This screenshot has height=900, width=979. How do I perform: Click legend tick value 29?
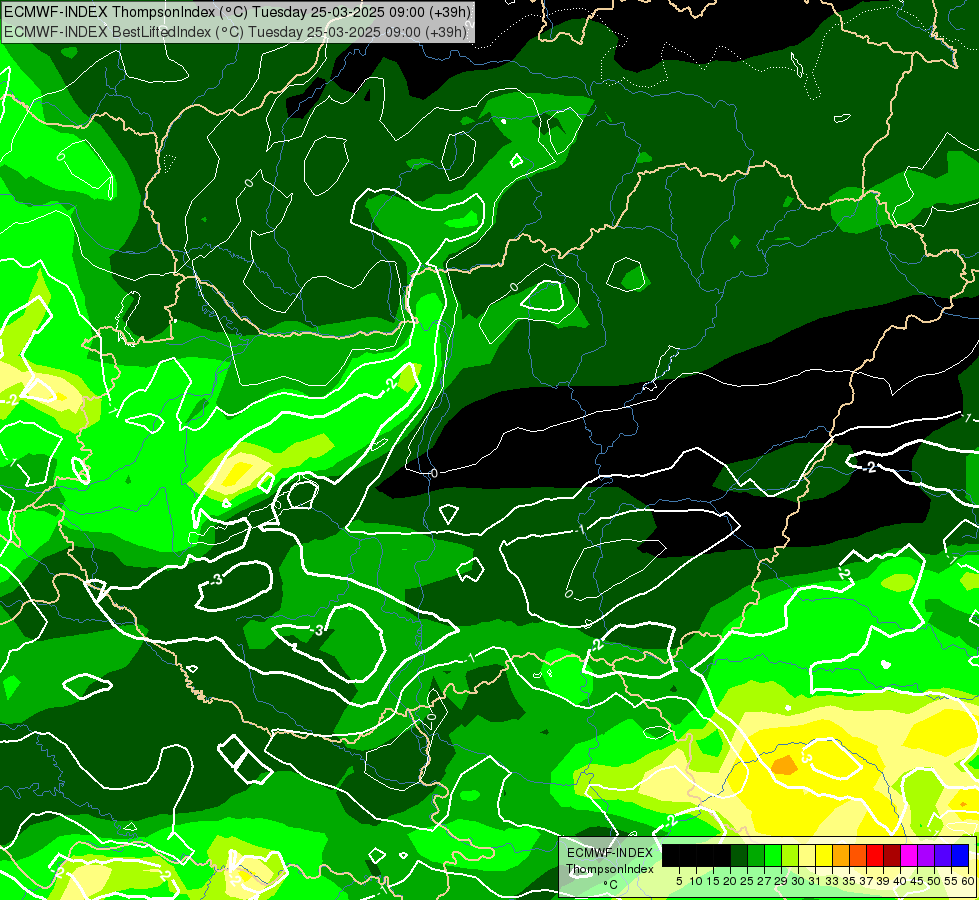click(x=781, y=881)
